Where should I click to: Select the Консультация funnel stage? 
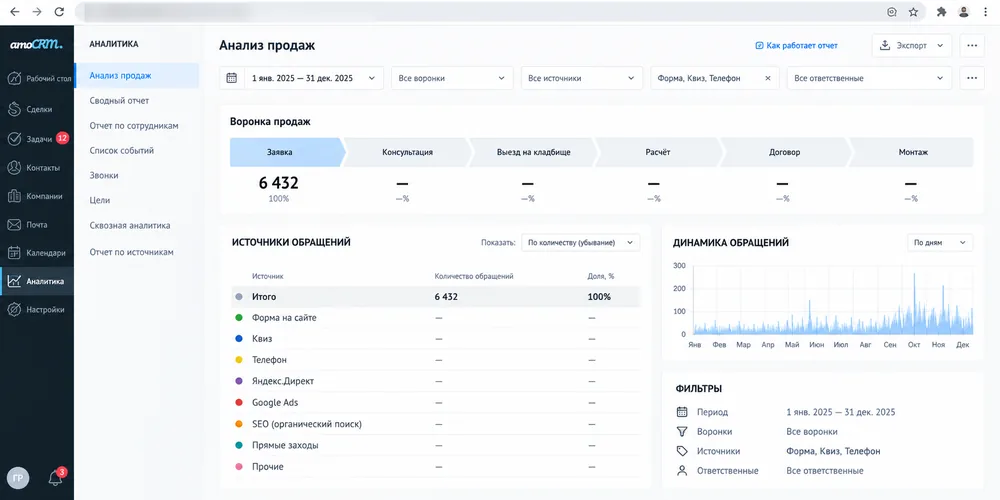click(x=408, y=152)
